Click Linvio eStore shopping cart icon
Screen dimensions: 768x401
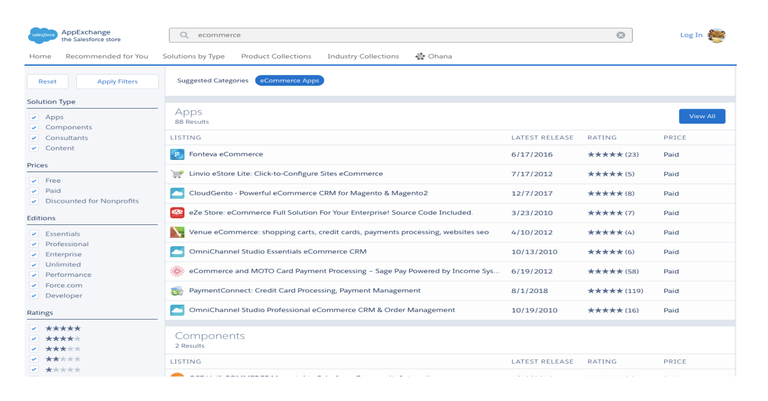pyautogui.click(x=177, y=174)
